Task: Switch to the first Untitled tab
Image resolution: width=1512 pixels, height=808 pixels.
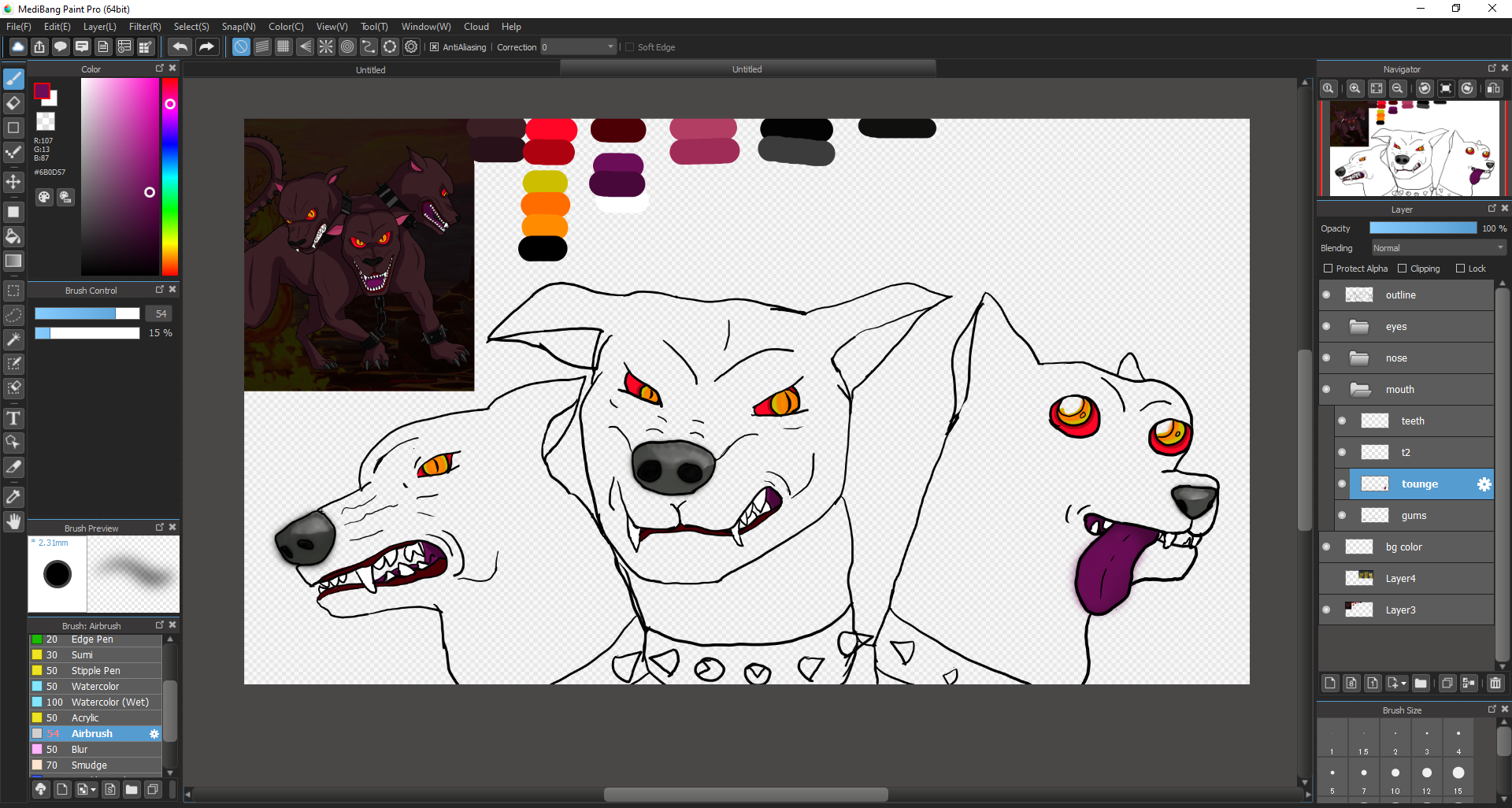Action: tap(371, 69)
